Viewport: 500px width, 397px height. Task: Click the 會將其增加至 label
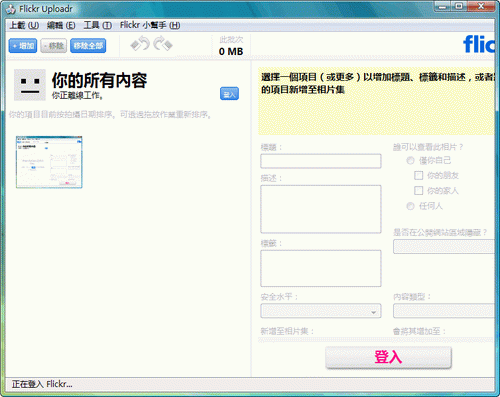click(419, 331)
